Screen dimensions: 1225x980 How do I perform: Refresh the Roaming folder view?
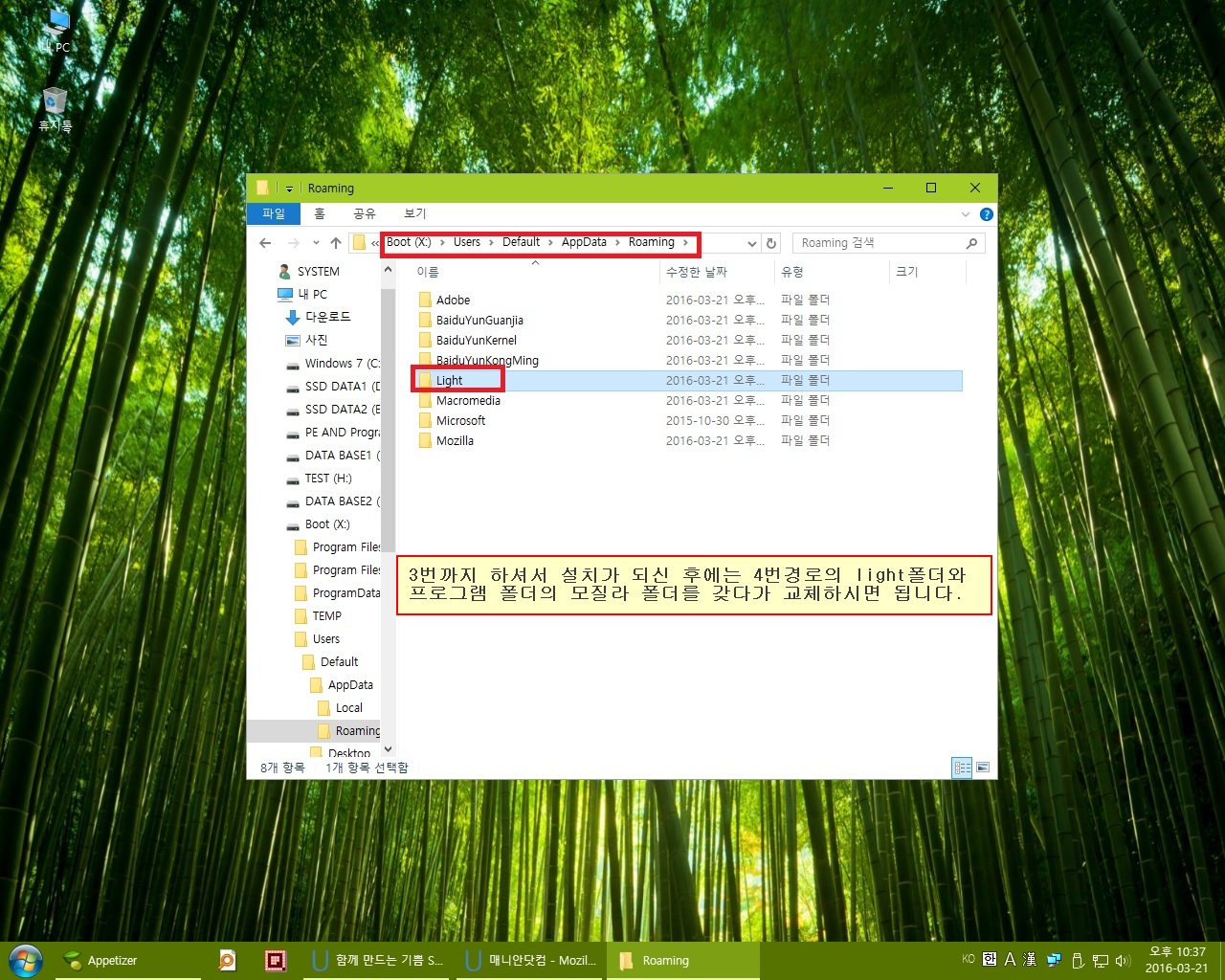pyautogui.click(x=771, y=243)
